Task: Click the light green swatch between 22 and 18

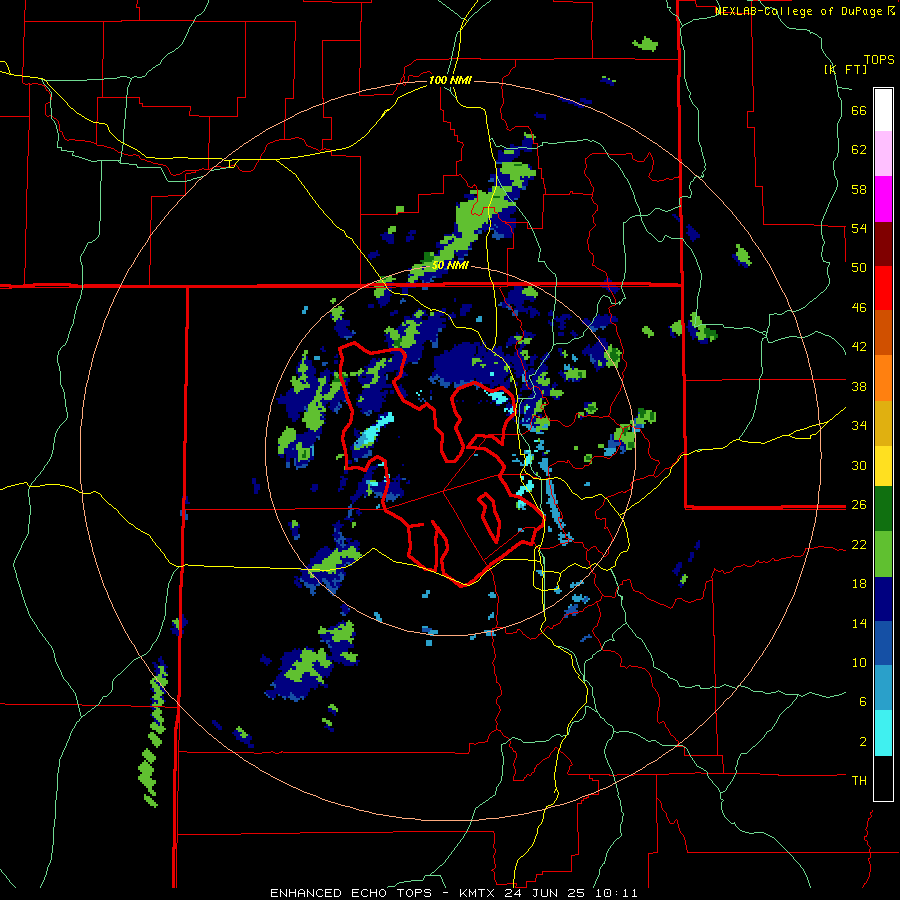Action: [883, 554]
